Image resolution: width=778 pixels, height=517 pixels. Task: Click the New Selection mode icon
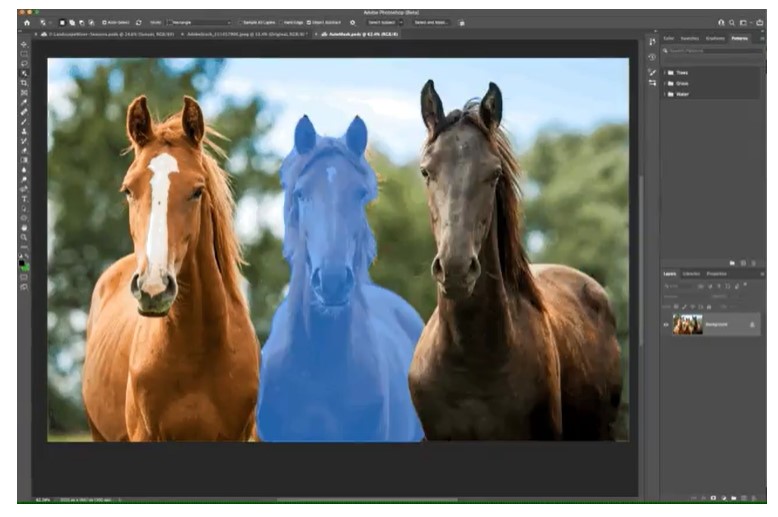point(62,23)
